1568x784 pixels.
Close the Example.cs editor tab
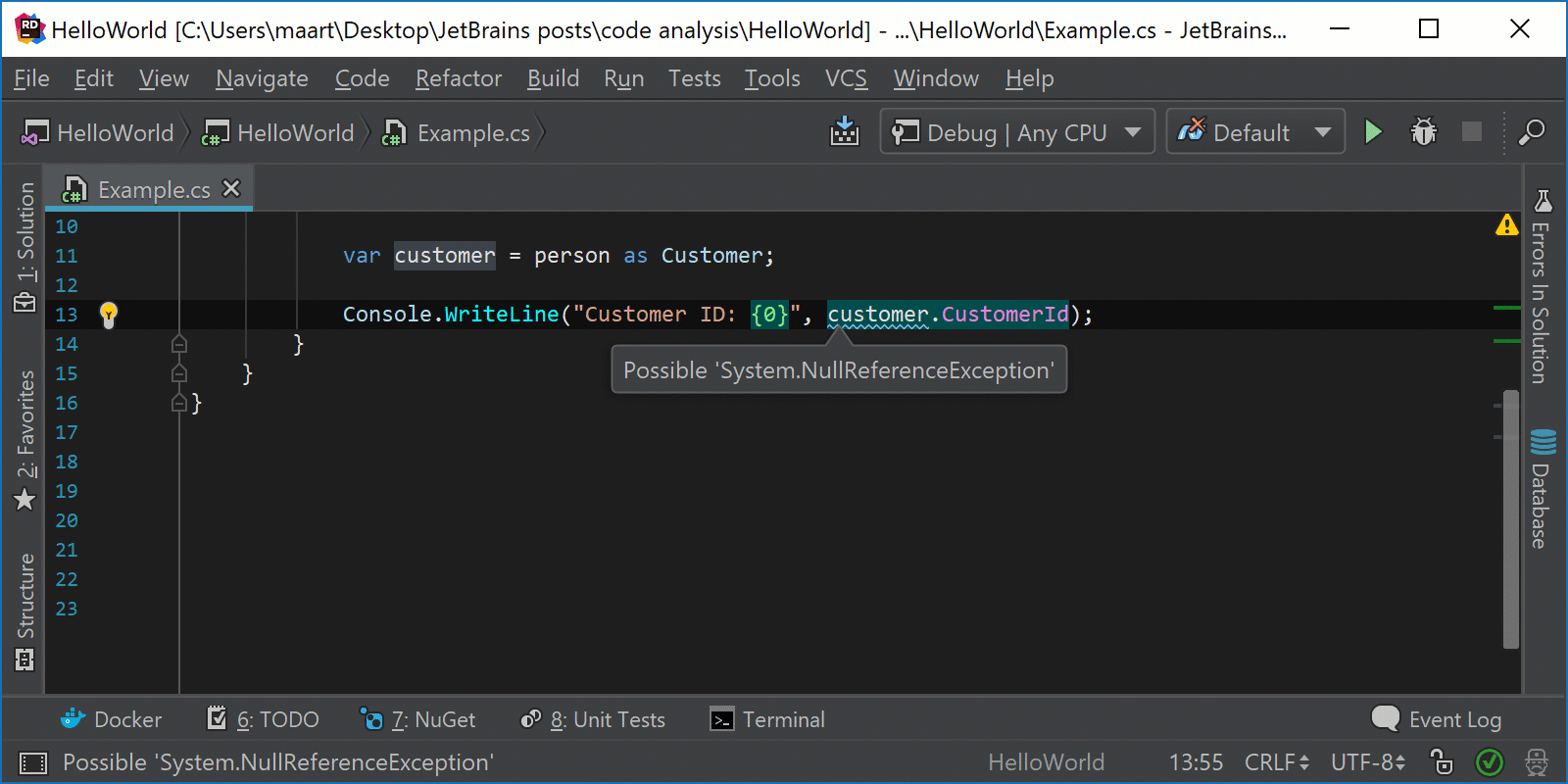231,188
